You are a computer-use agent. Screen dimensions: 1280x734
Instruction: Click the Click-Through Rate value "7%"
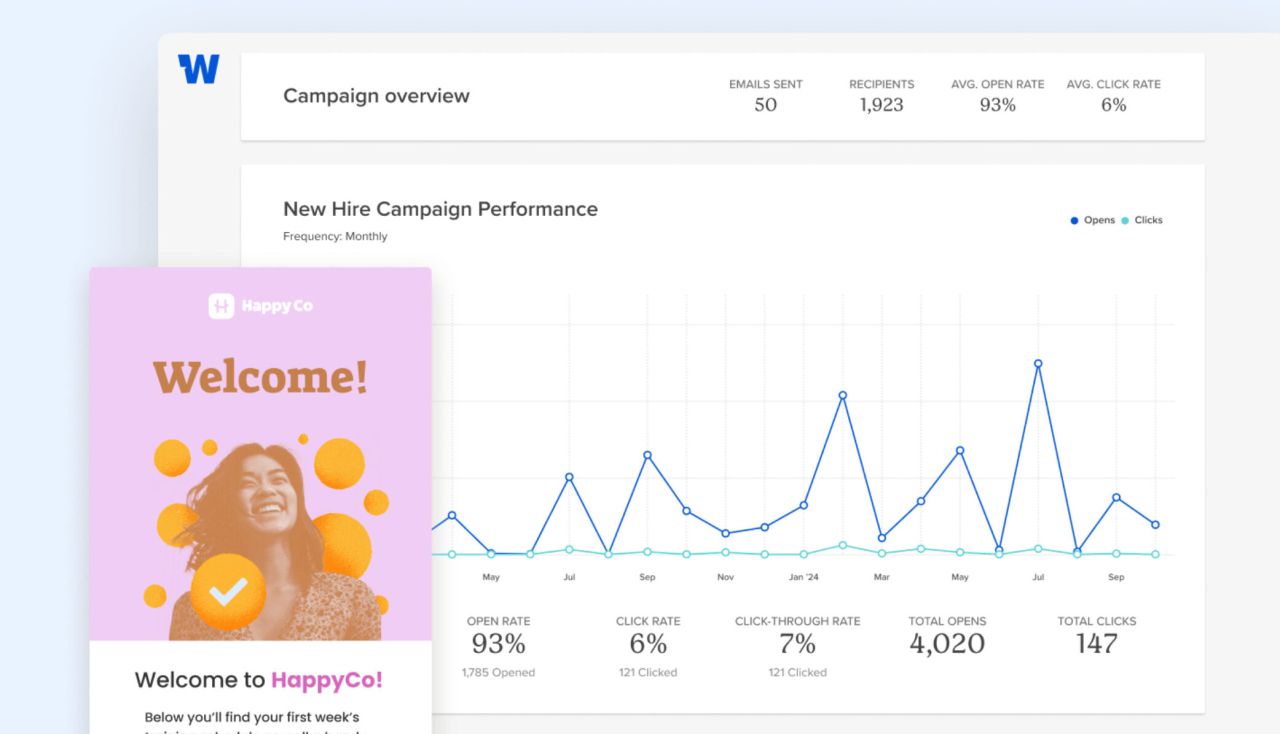coord(797,644)
